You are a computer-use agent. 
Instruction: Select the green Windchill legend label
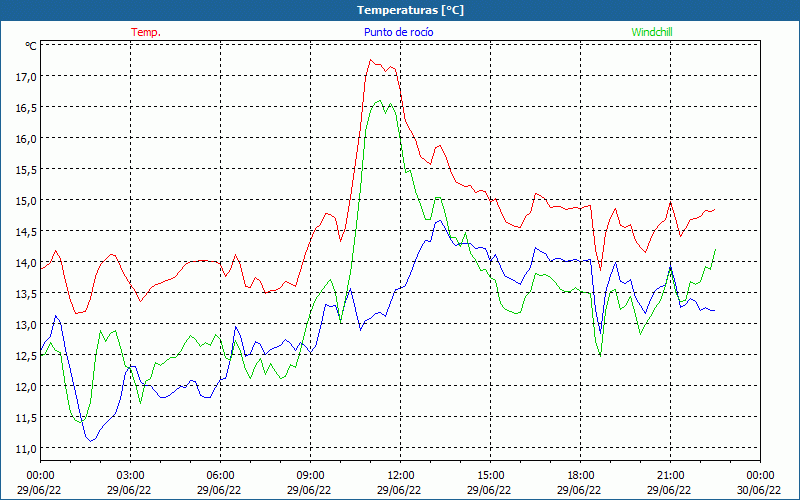point(652,32)
